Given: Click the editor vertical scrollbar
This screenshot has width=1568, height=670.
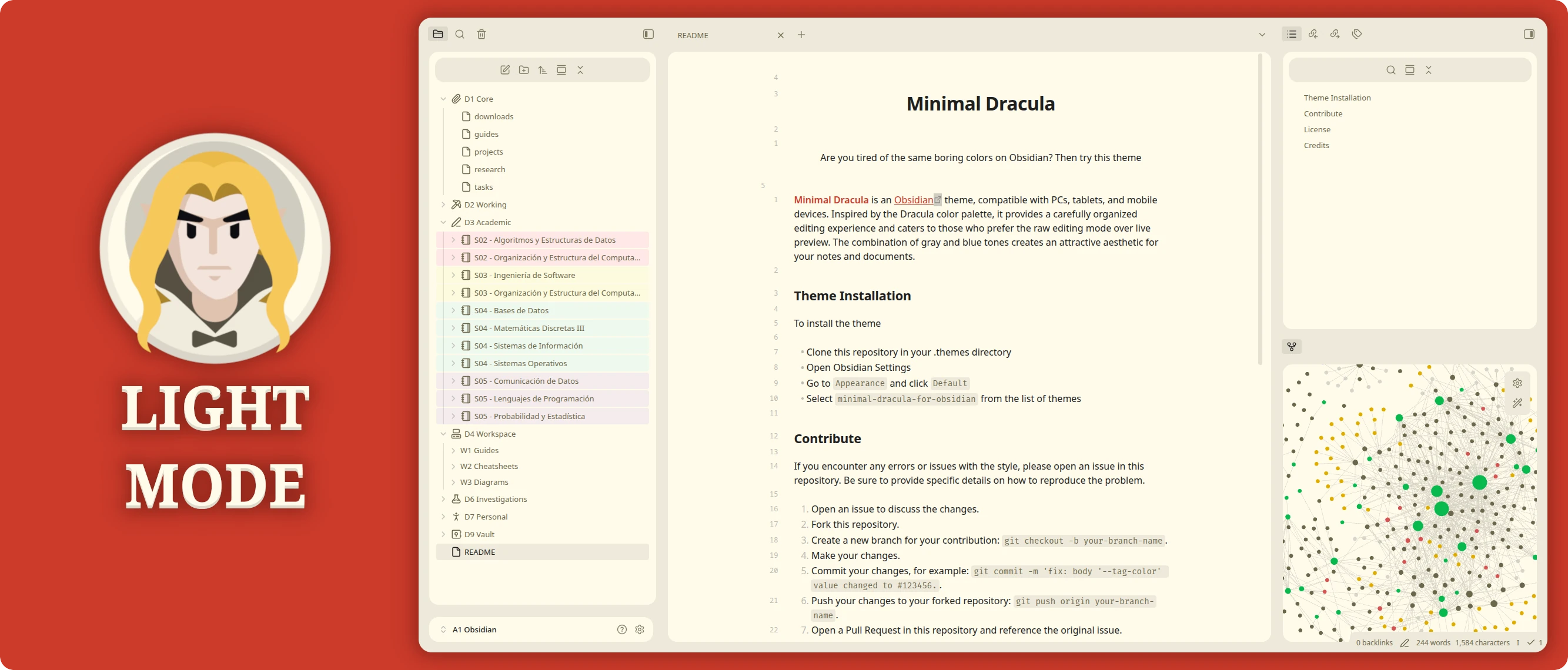Looking at the screenshot, I should click(1259, 210).
